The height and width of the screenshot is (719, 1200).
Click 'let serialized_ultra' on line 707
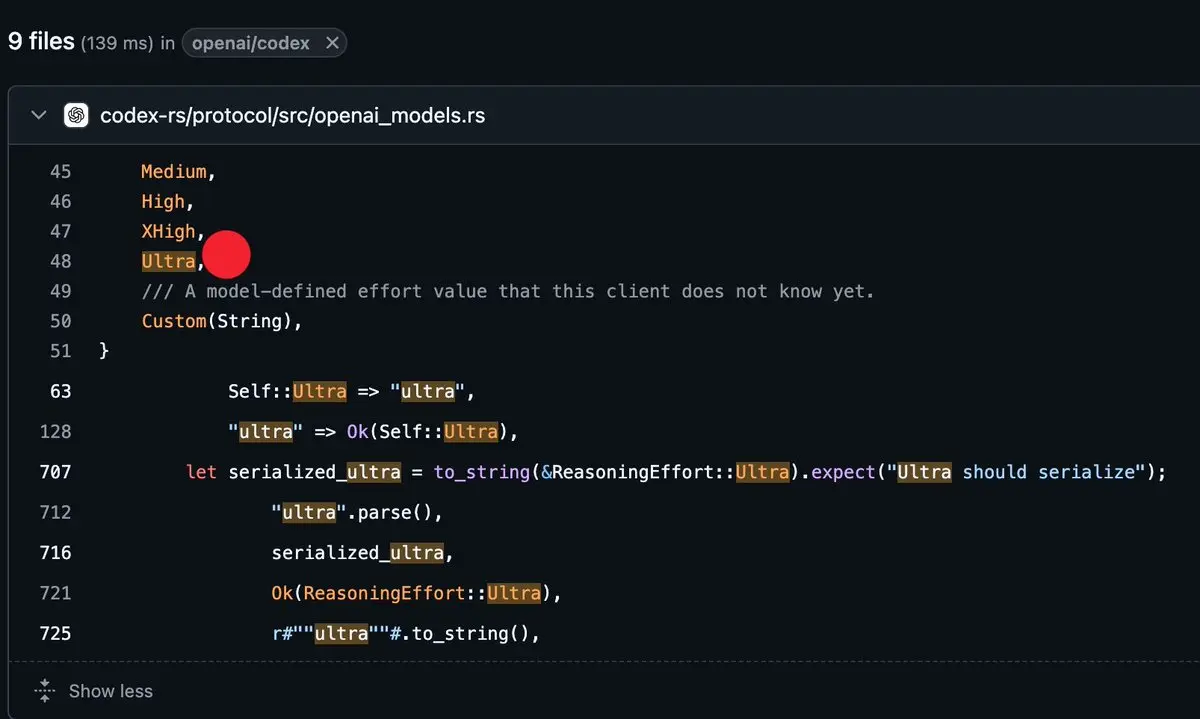(293, 472)
